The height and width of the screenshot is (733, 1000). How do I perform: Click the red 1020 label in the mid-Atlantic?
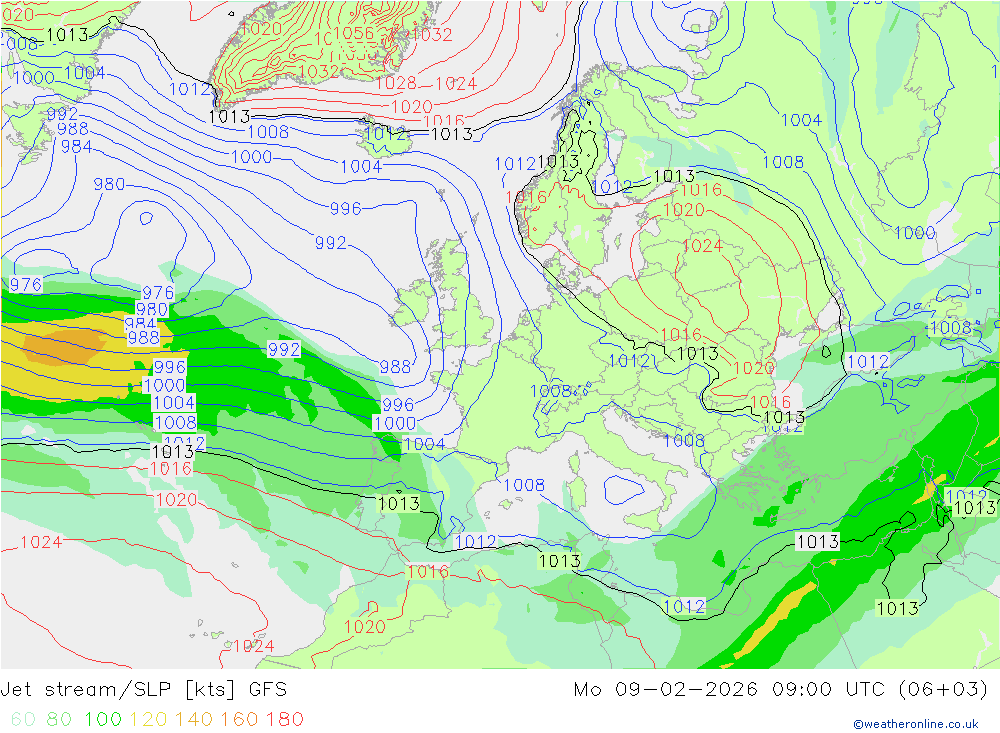(177, 500)
